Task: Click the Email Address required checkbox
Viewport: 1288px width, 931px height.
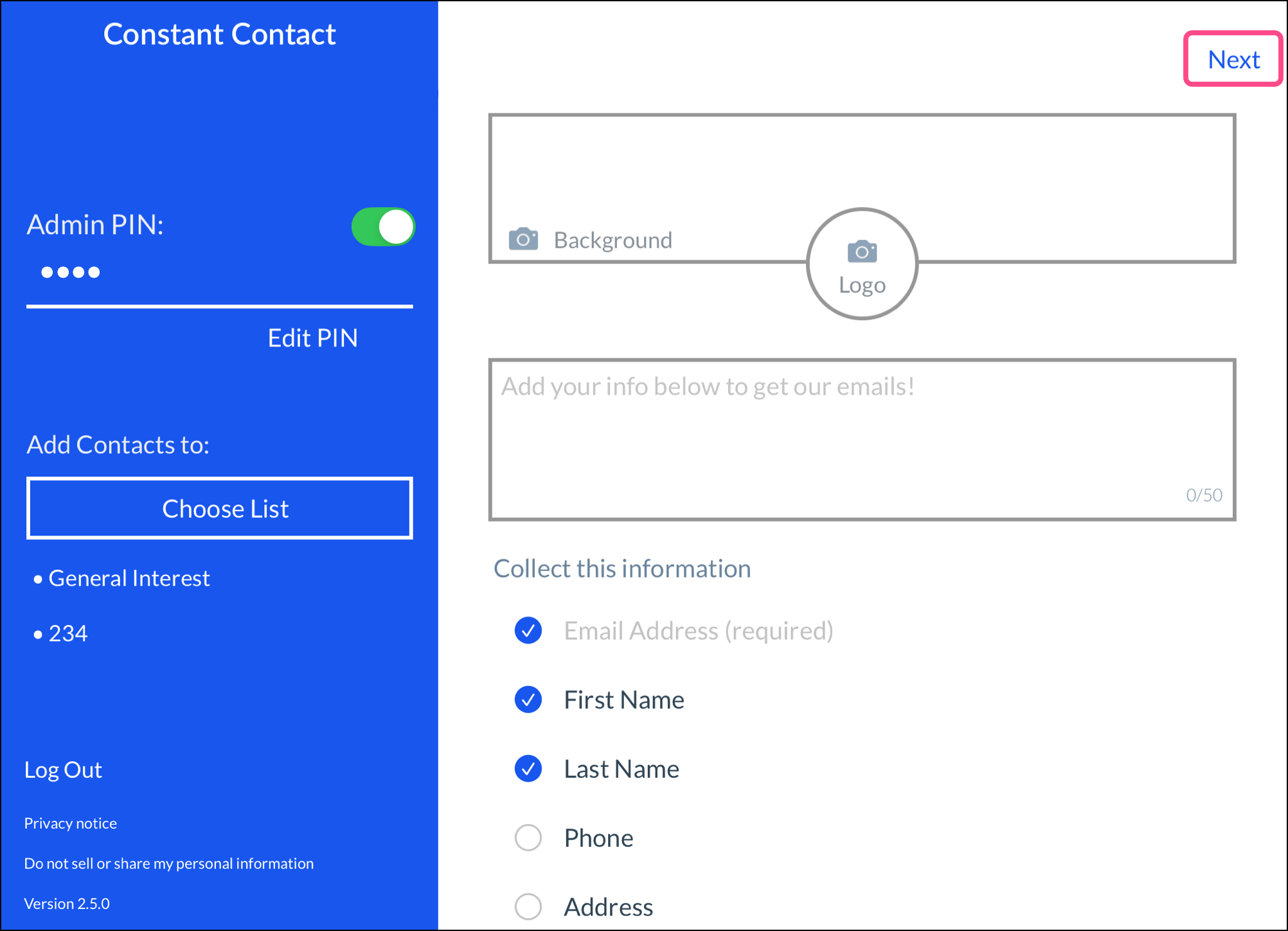Action: [528, 631]
